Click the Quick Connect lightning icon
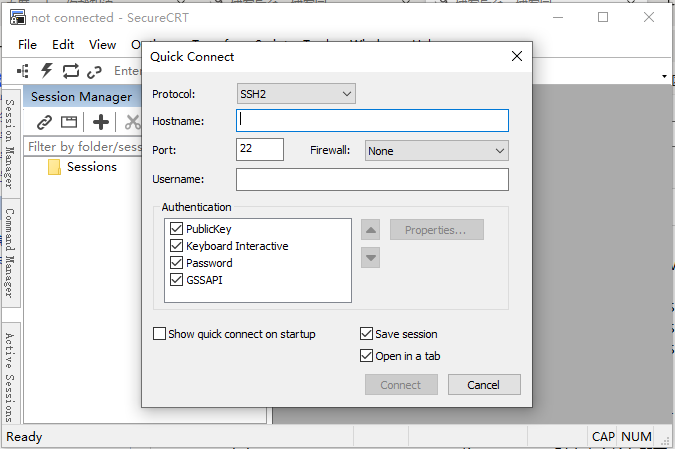This screenshot has height=449, width=675. tap(47, 71)
